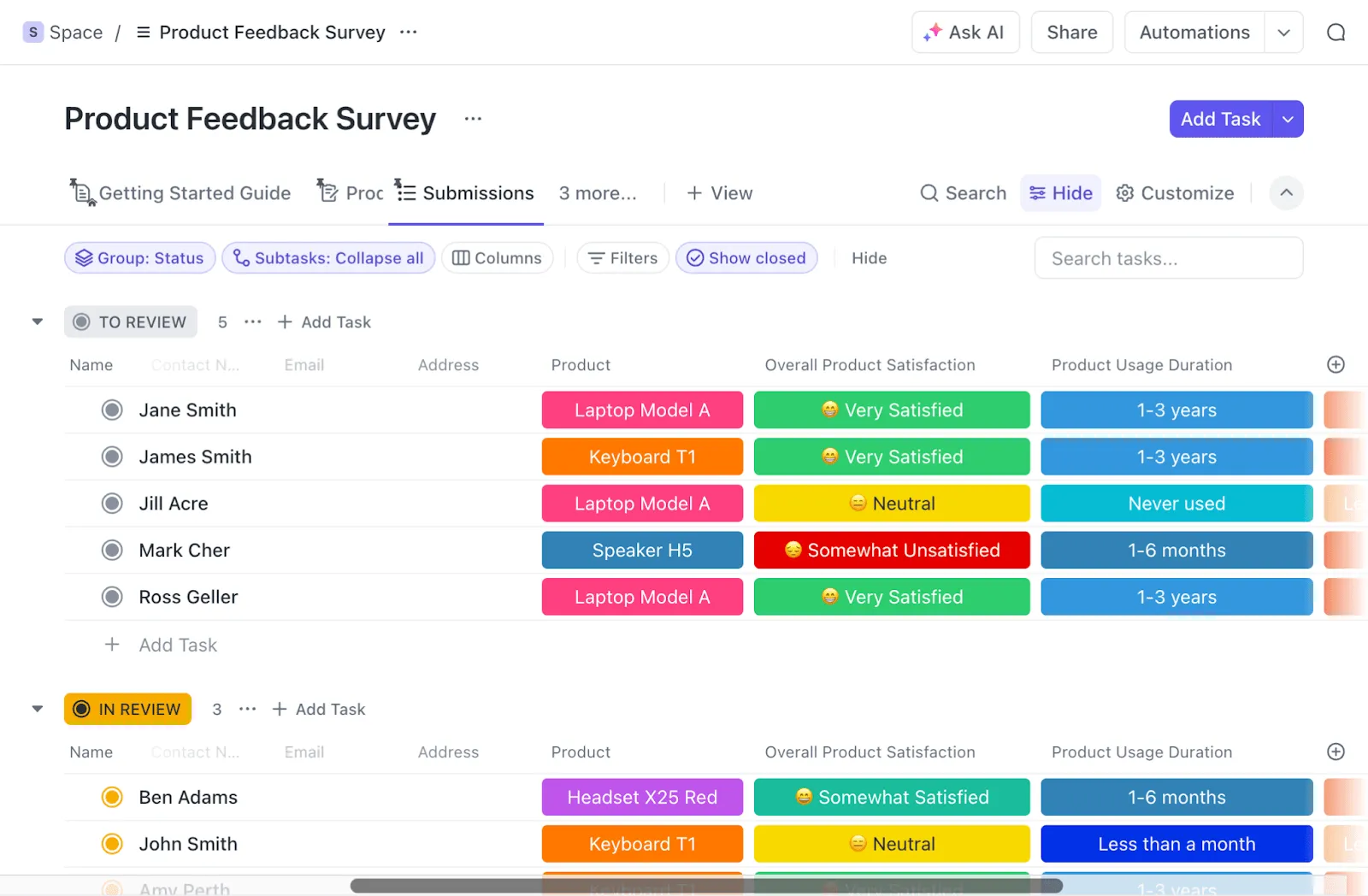Open 3 more... views dropdown
This screenshot has width=1368, height=896.
click(598, 193)
